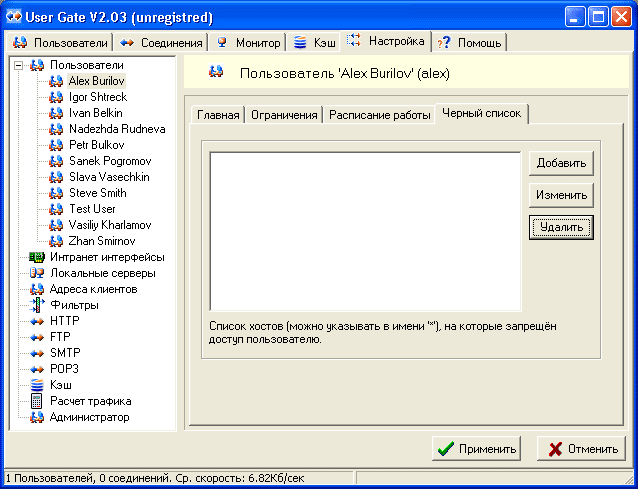Click the window resize grip in status bar

[x=629, y=478]
